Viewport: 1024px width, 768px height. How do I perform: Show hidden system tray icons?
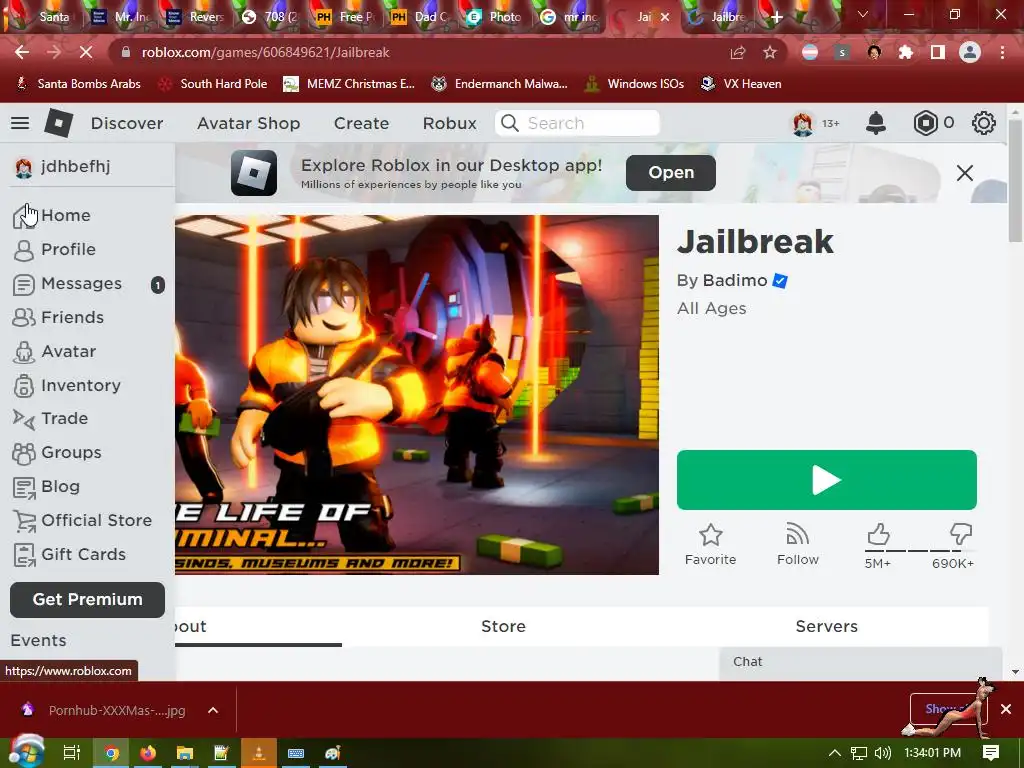[x=834, y=753]
